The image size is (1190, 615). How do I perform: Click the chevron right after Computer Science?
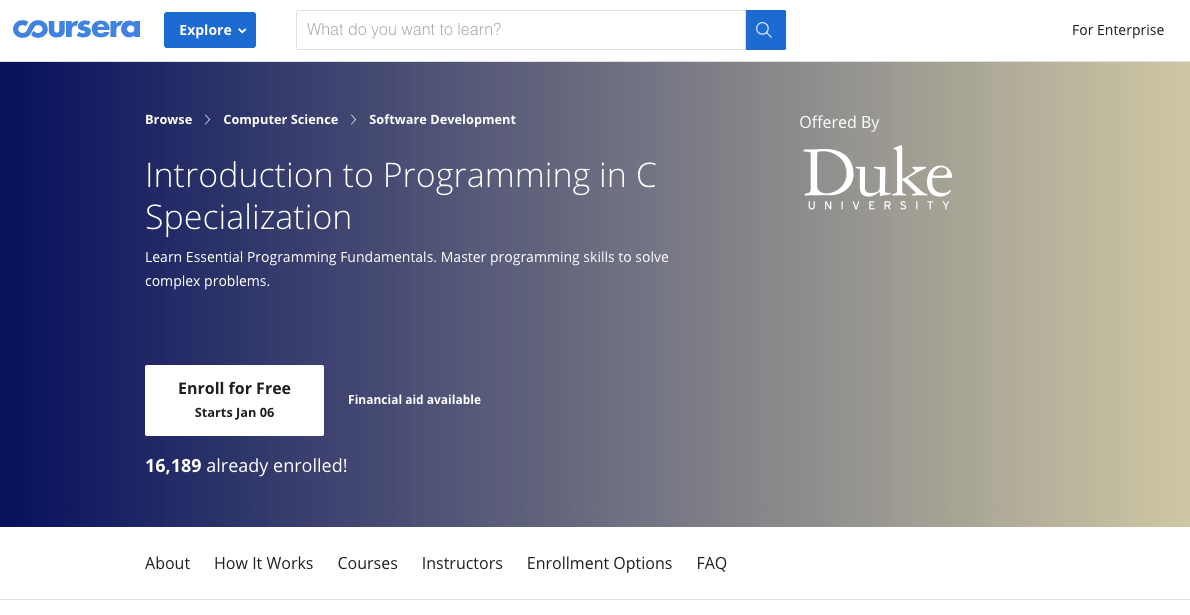click(x=353, y=120)
